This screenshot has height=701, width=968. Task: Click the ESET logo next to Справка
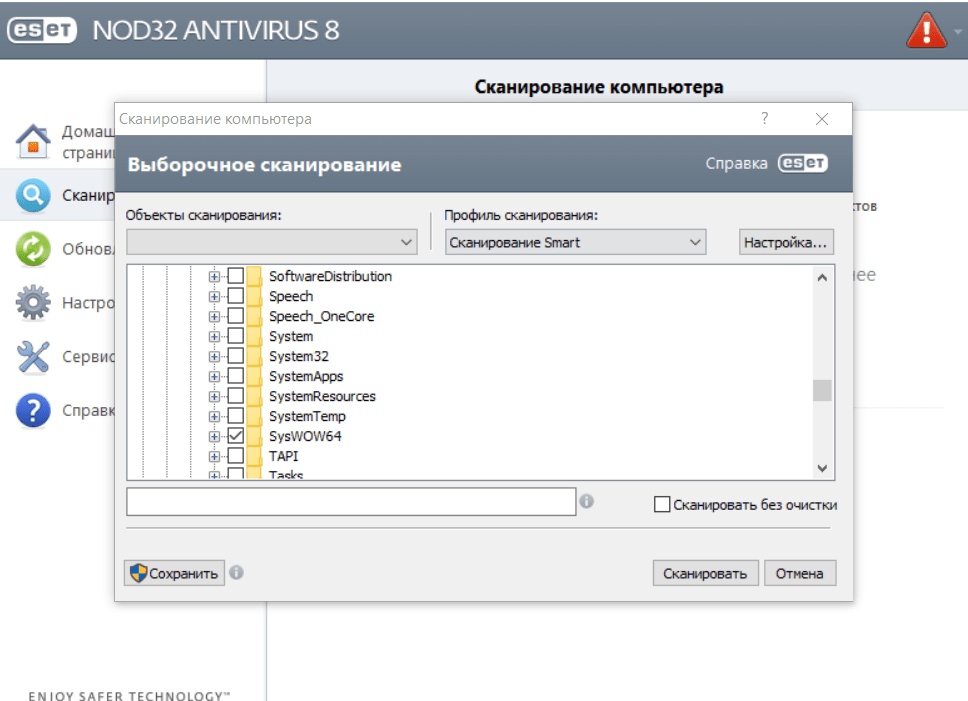coord(803,163)
